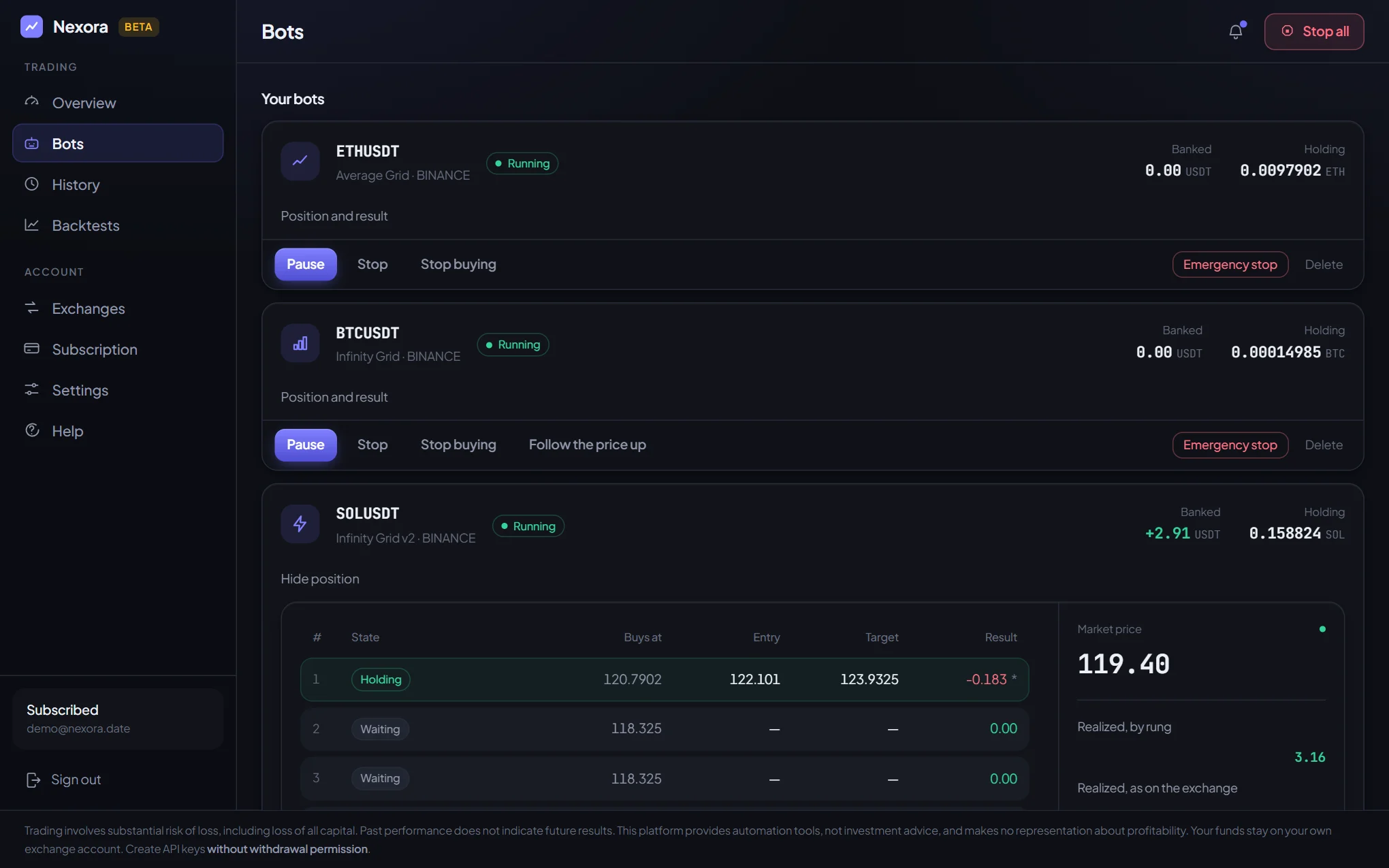Viewport: 1389px width, 868px height.
Task: Click the Settings sliders icon
Action: click(32, 389)
